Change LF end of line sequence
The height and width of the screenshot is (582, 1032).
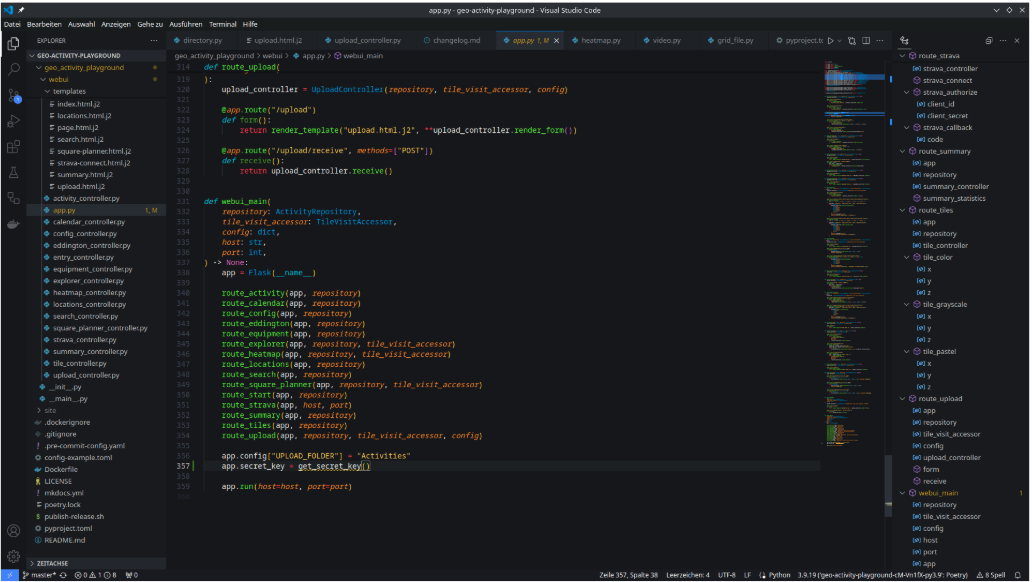(748, 575)
